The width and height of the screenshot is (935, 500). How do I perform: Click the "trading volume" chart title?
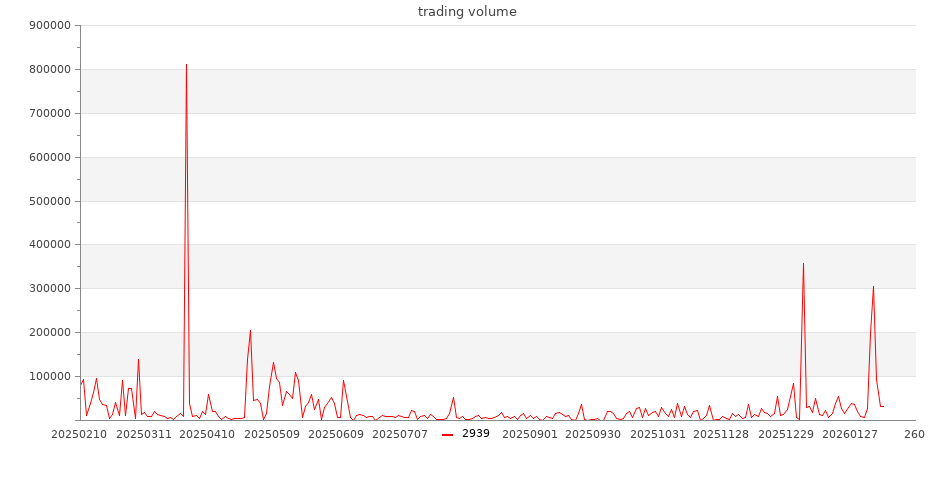pos(467,12)
